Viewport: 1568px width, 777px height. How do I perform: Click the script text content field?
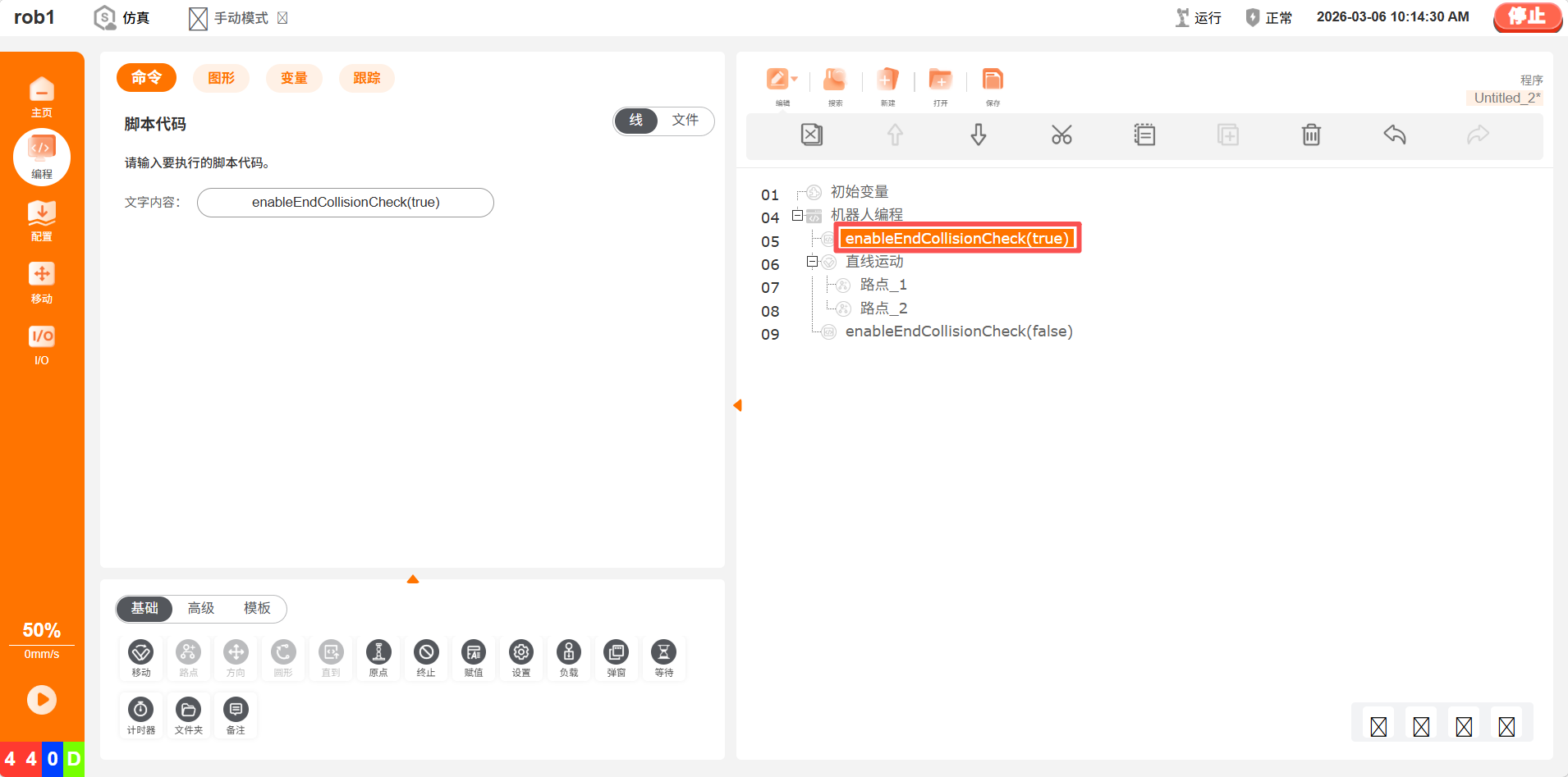pos(346,203)
